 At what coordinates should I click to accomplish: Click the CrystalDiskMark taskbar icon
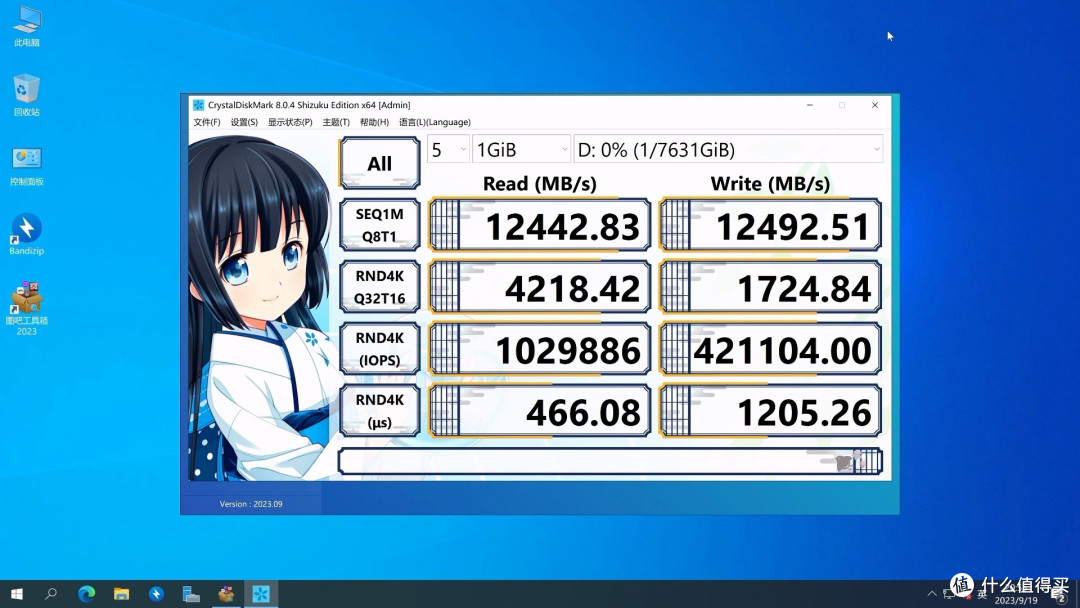click(x=261, y=594)
